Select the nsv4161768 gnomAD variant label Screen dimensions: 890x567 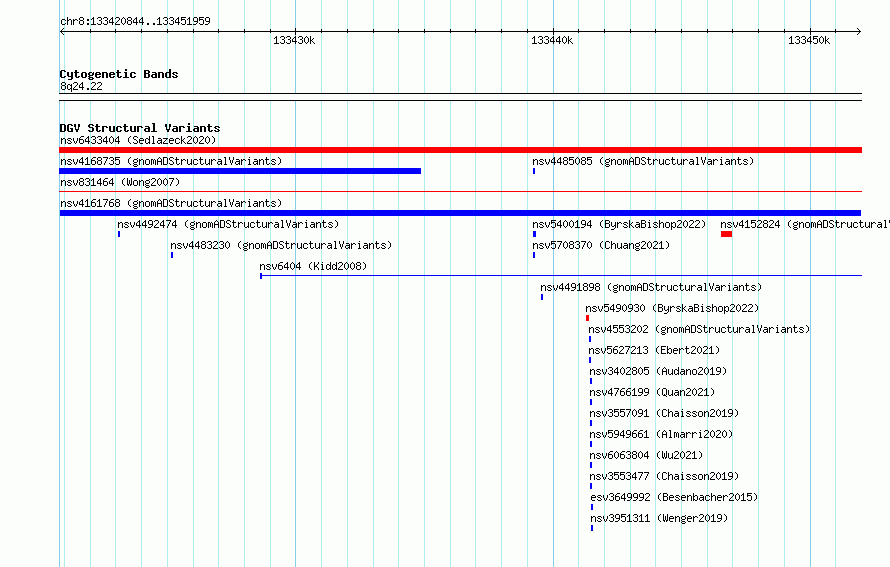[x=171, y=203]
